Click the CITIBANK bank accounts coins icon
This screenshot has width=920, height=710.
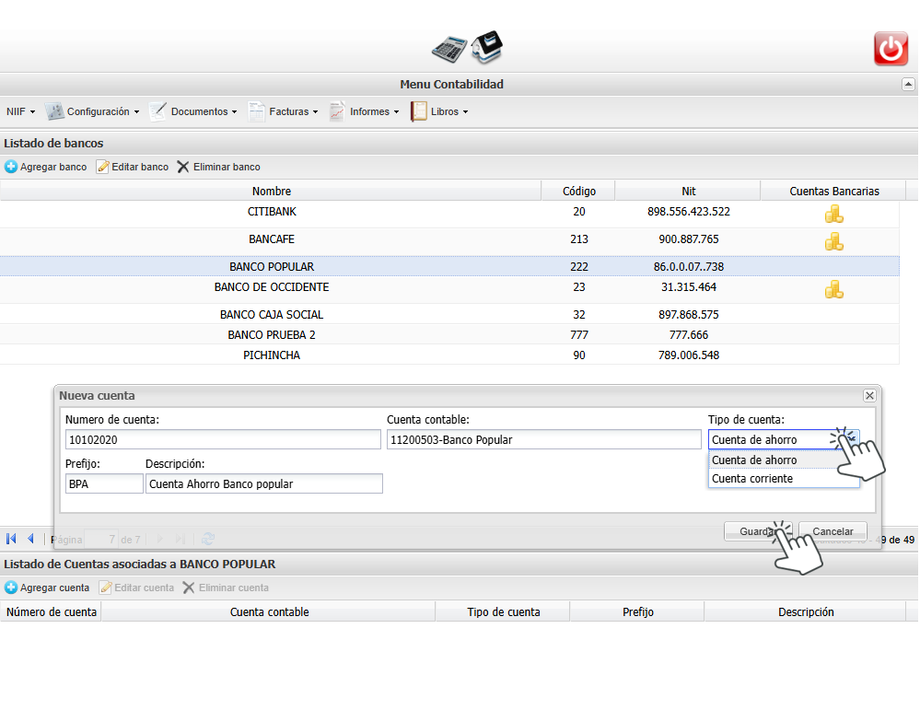point(833,214)
